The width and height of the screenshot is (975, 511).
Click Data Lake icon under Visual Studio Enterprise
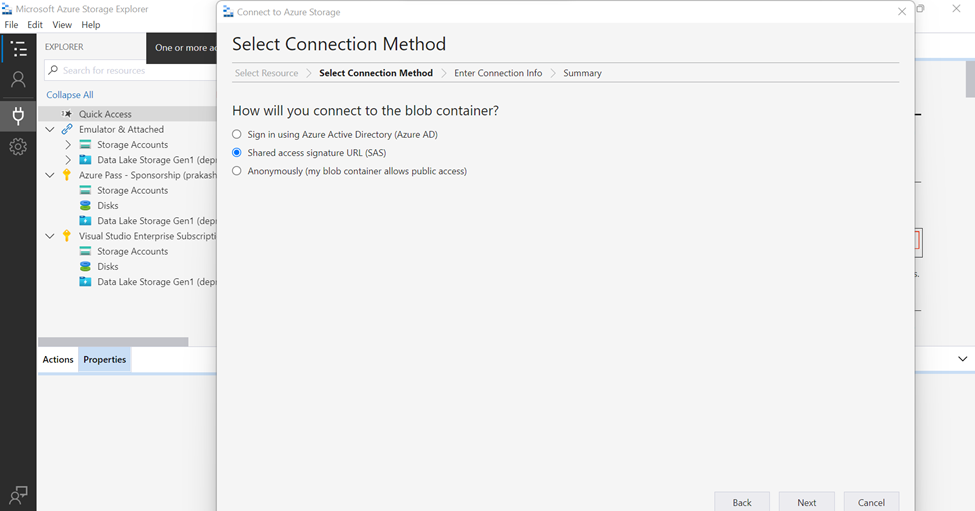85,282
